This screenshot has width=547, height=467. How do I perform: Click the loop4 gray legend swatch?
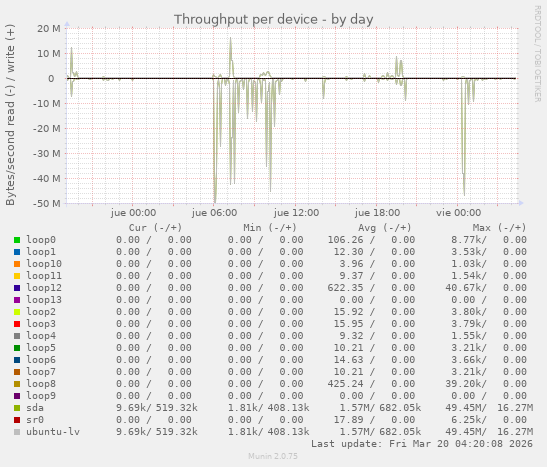17,336
